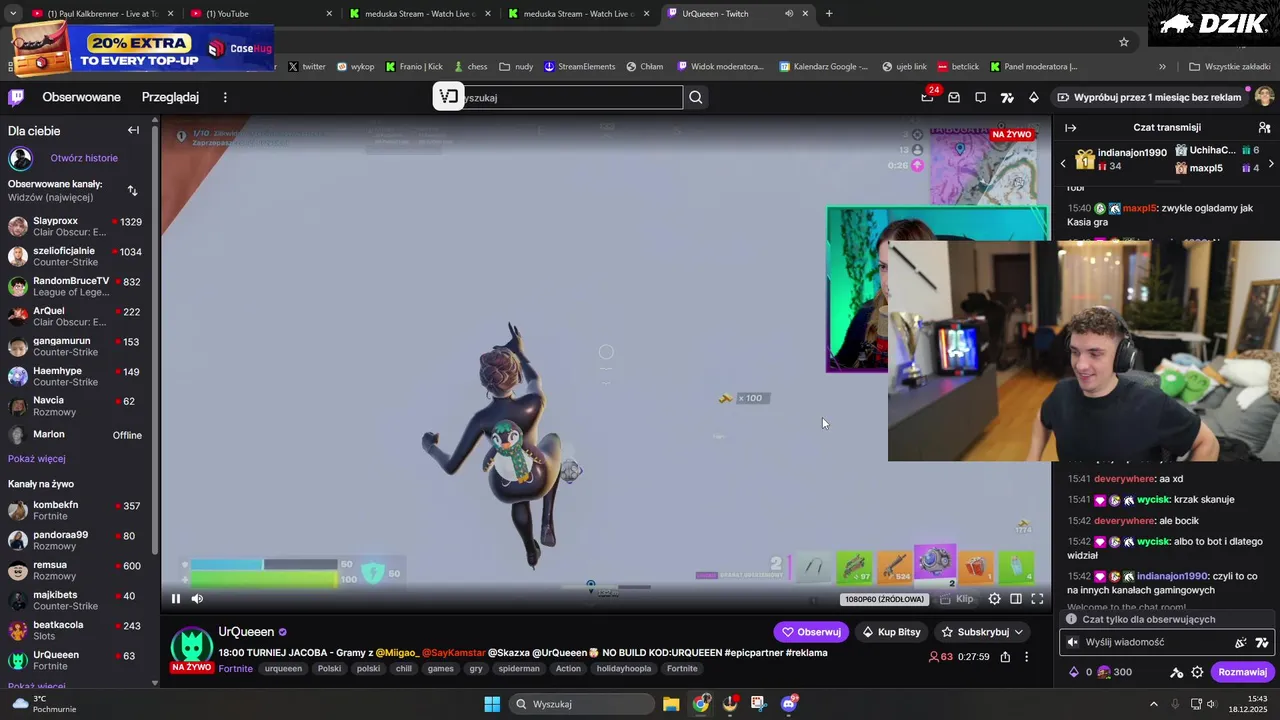The width and height of the screenshot is (1280, 720).
Task: Open the Twitch home logo
Action: pos(16,97)
